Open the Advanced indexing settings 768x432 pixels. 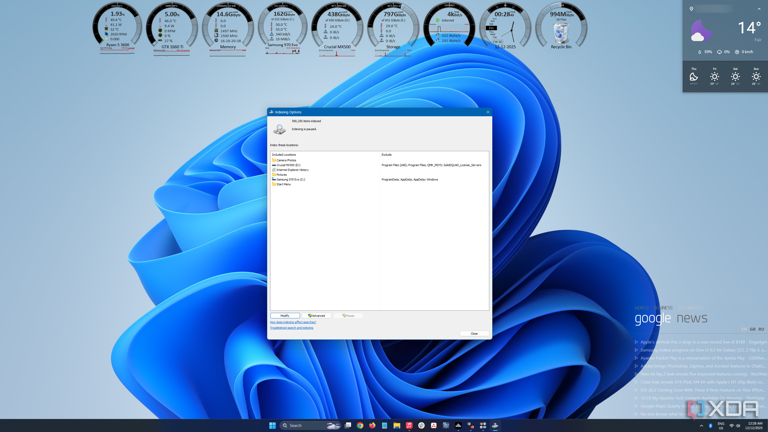click(316, 316)
